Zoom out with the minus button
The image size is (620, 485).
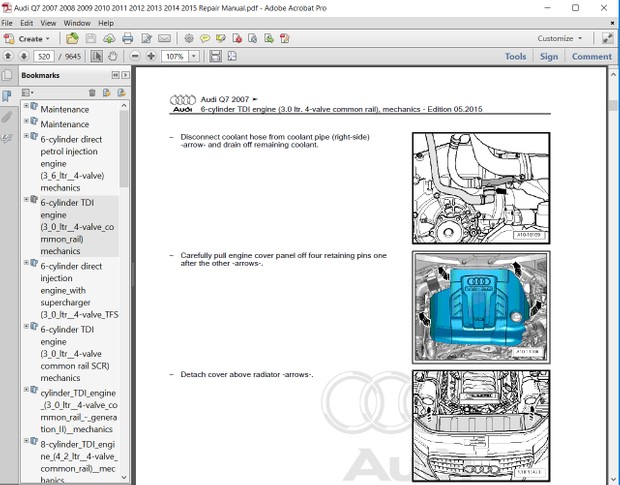pyautogui.click(x=135, y=56)
